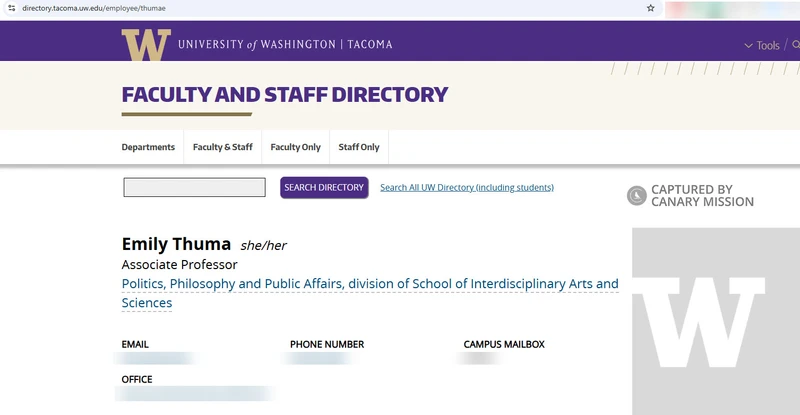Click the gray W profile placeholder image
Screen dimensions: 800x415
(715, 320)
